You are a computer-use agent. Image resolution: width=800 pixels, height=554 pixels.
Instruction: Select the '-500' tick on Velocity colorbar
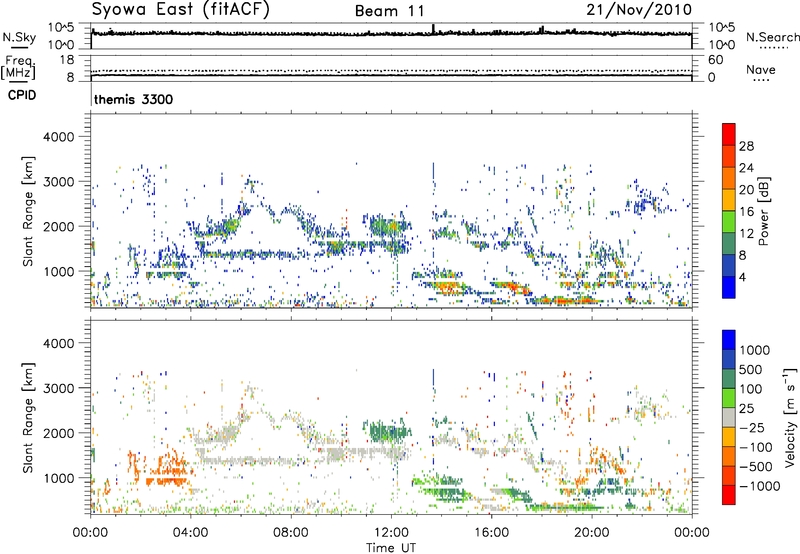pos(756,467)
